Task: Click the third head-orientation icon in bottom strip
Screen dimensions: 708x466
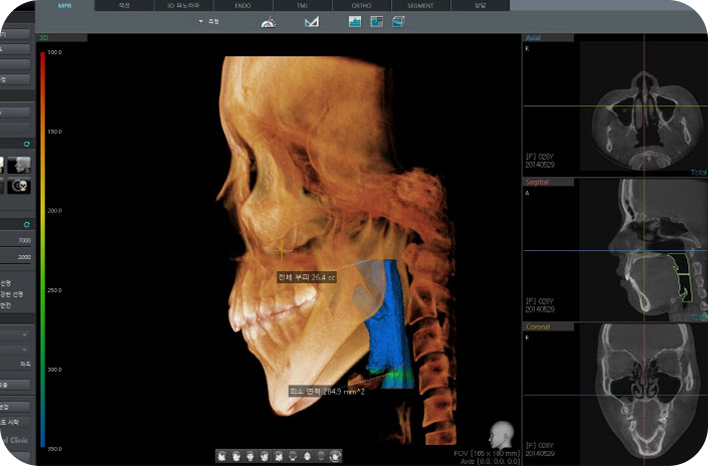Action: [250, 456]
